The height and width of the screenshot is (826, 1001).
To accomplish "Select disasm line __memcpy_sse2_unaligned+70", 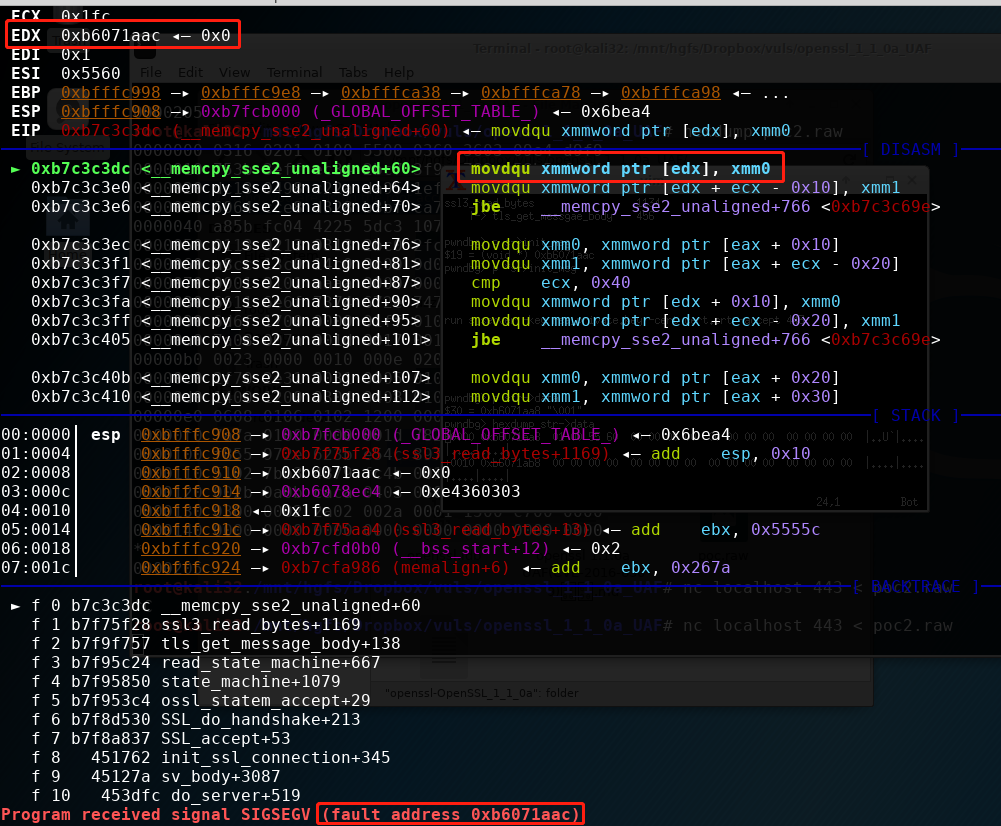I will (x=226, y=207).
